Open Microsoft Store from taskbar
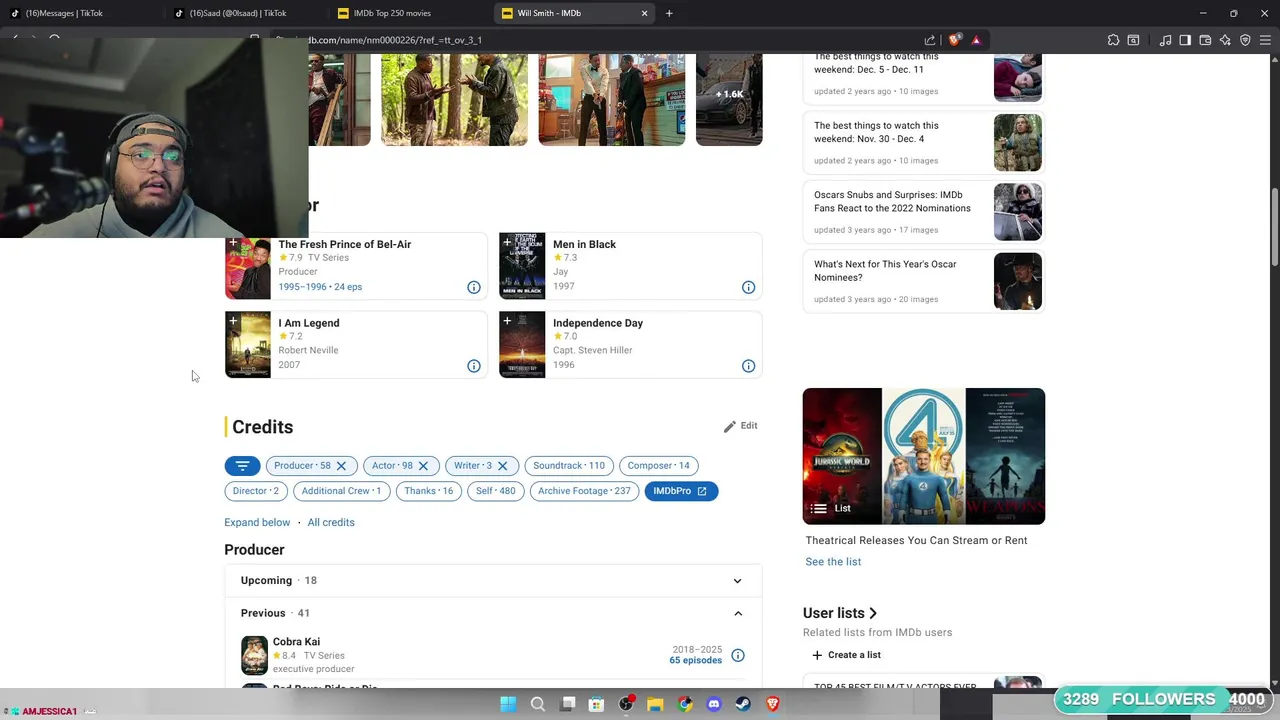This screenshot has height=720, width=1280. coord(597,704)
